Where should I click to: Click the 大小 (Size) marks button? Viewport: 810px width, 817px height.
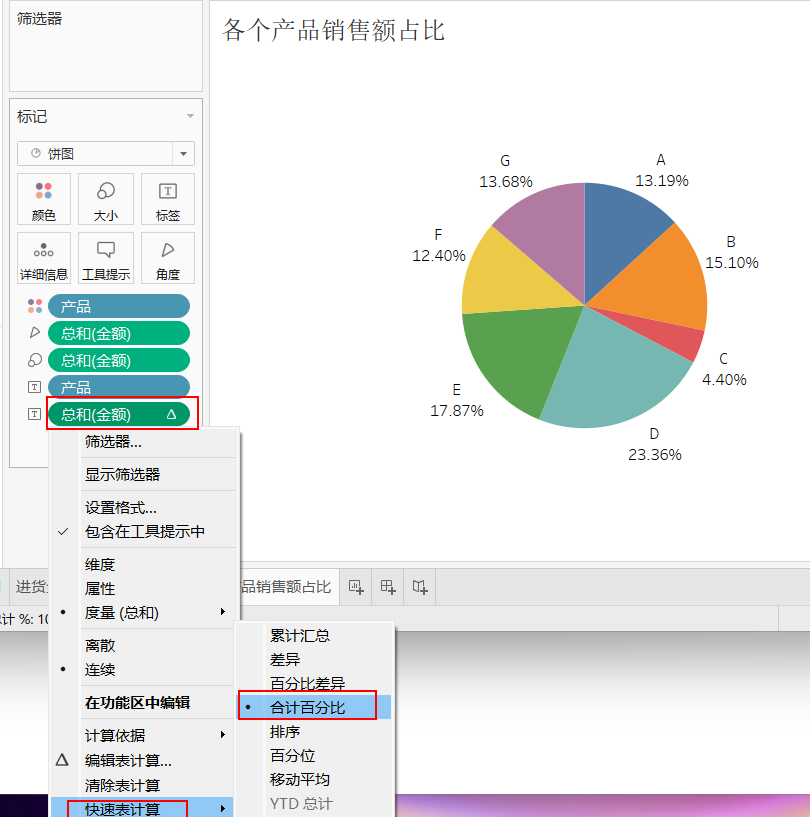(x=105, y=199)
